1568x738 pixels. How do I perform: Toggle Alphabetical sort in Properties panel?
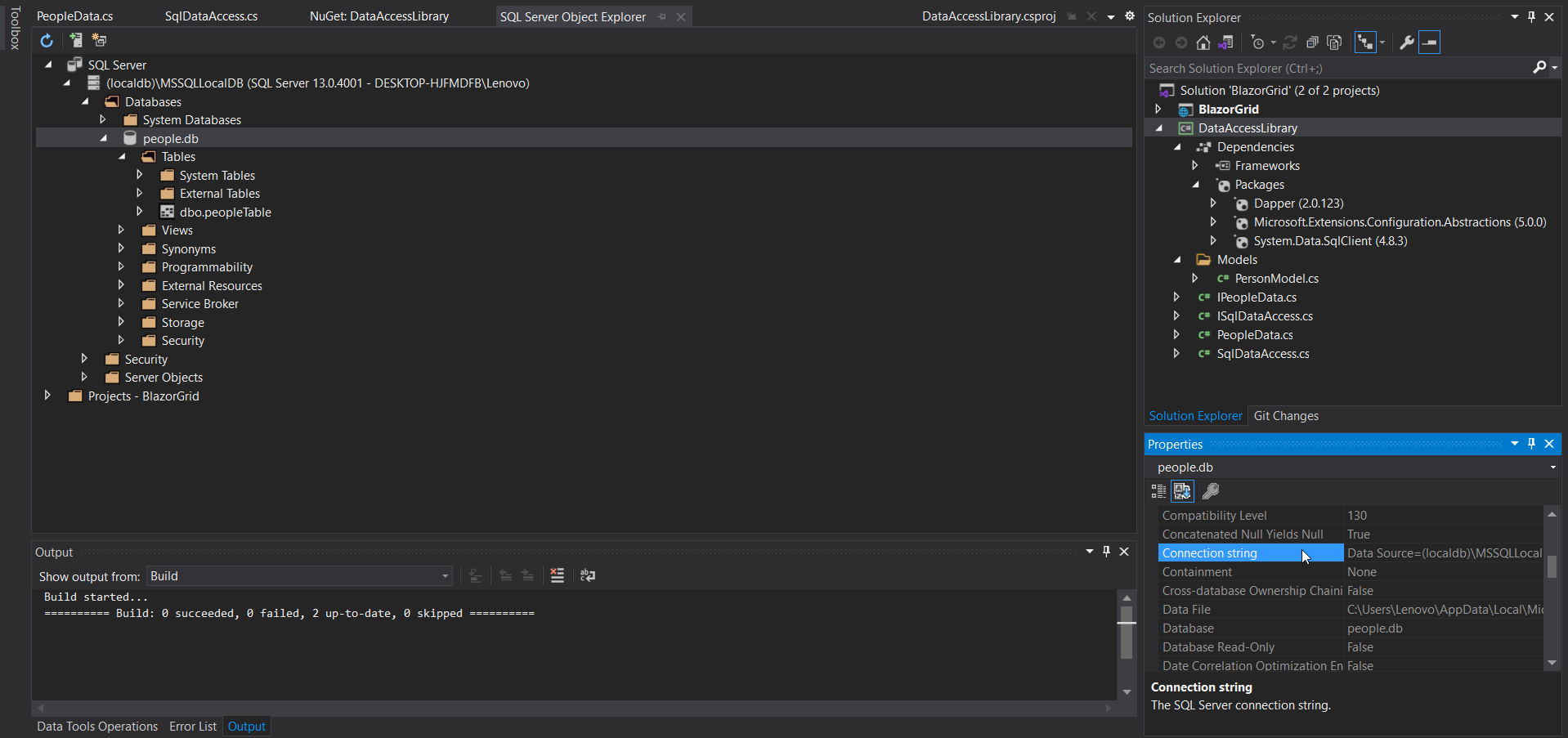[x=1182, y=491]
